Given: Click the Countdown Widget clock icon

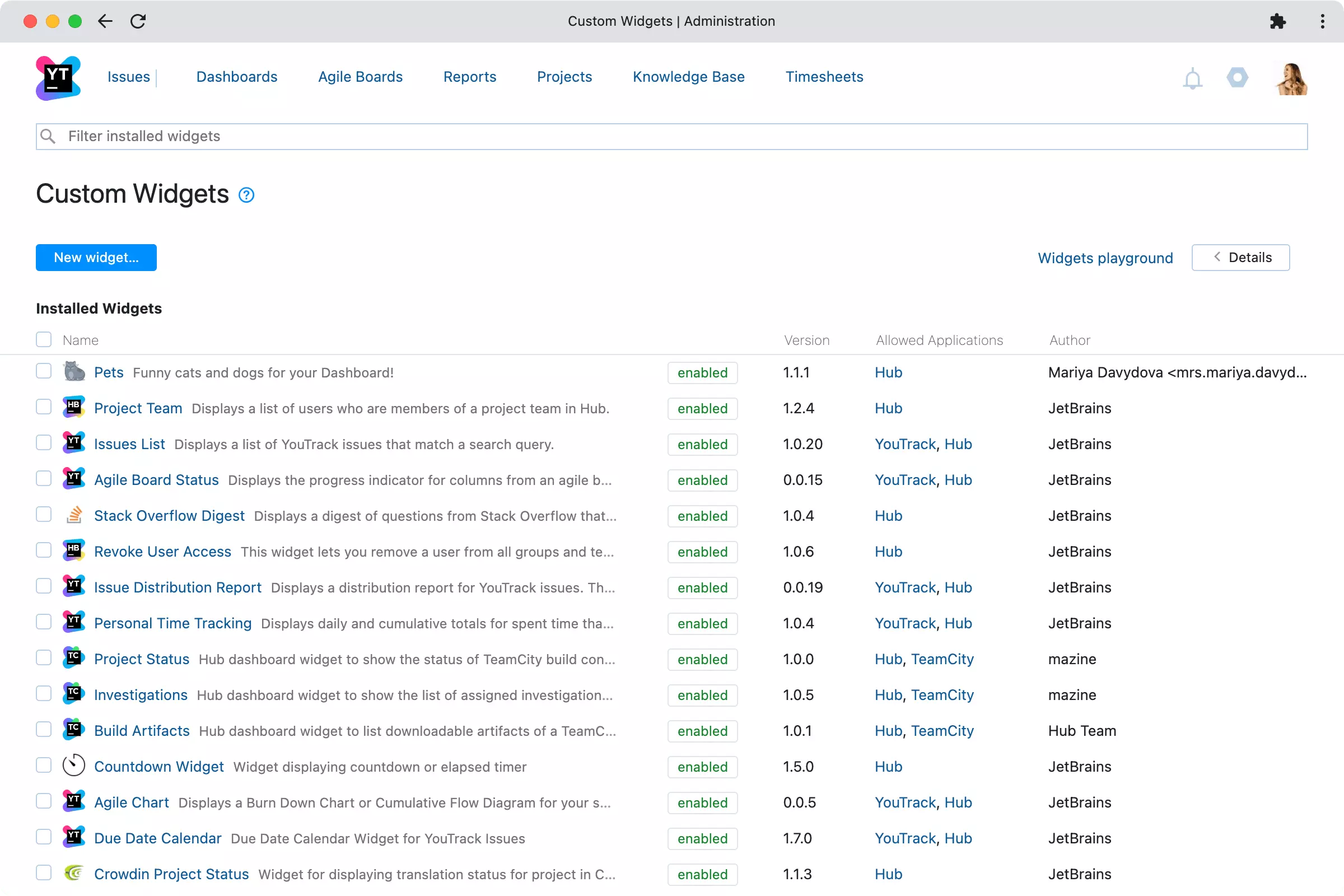Looking at the screenshot, I should tap(74, 766).
